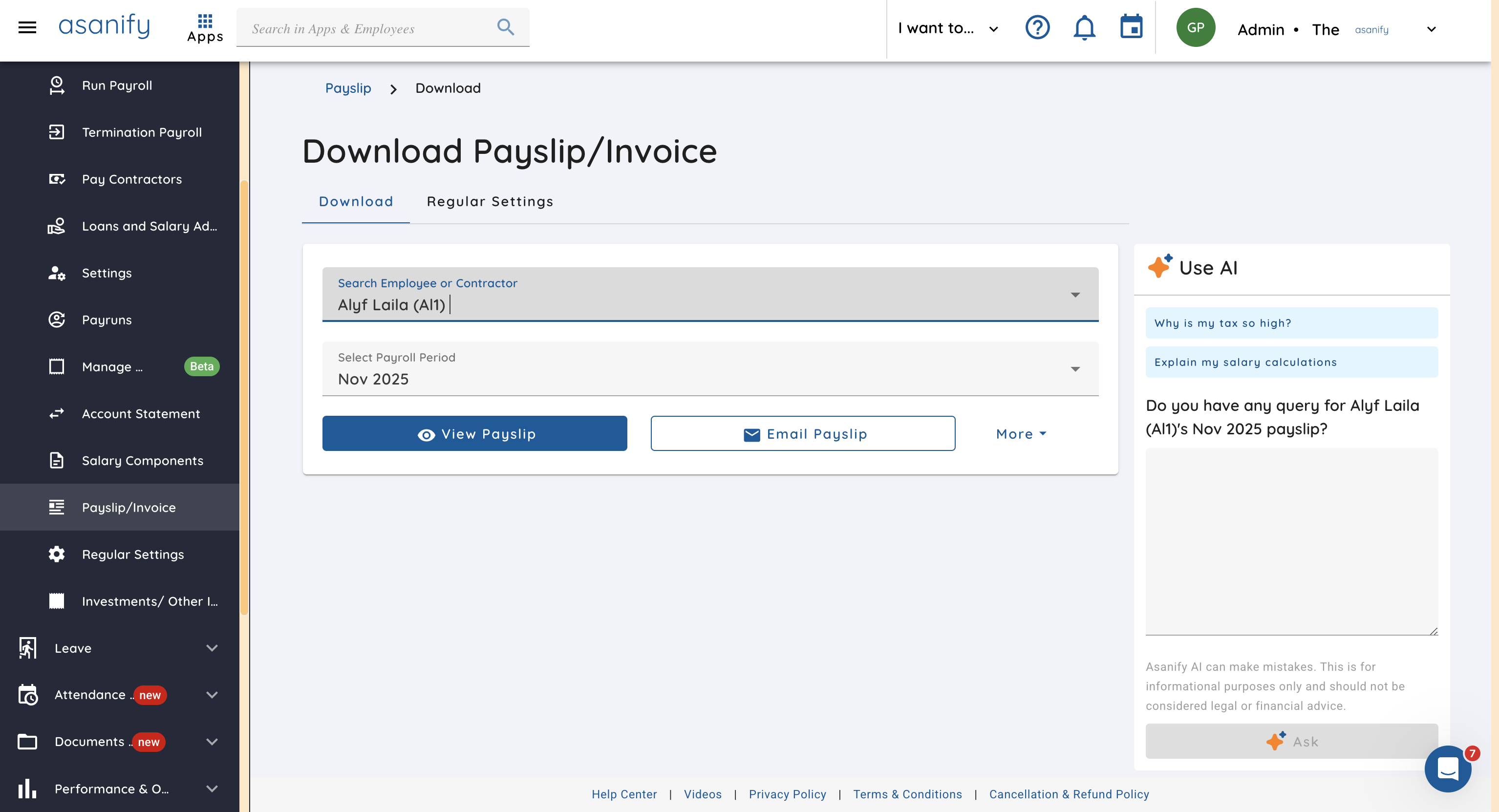
Task: Expand the Select Payroll Period dropdown
Action: pyautogui.click(x=1075, y=369)
